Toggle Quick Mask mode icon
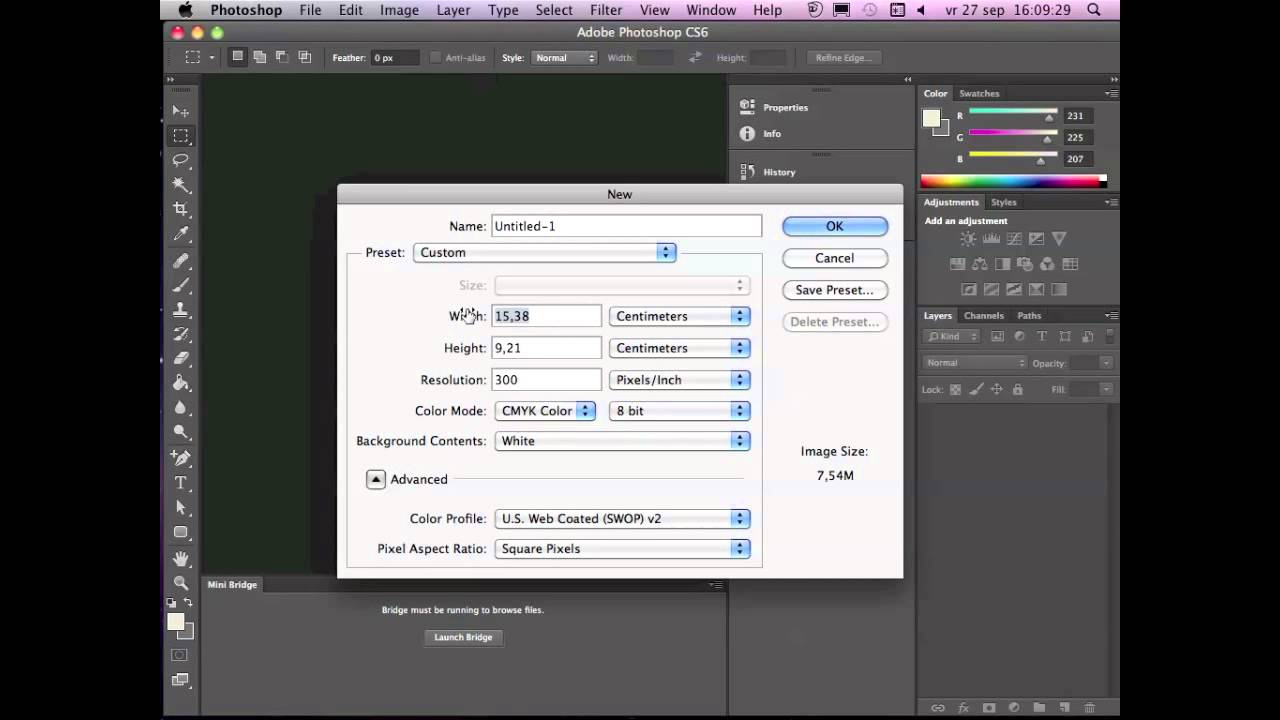 (180, 655)
